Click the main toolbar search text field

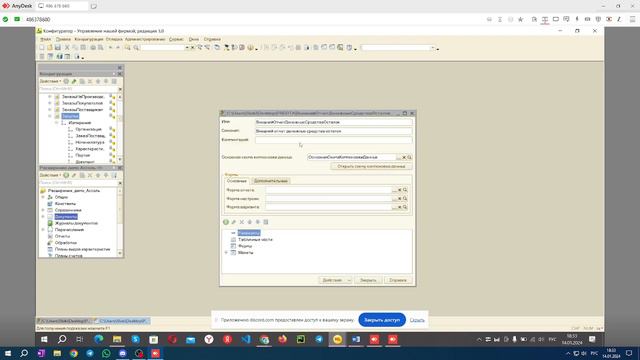pyautogui.click(x=163, y=48)
